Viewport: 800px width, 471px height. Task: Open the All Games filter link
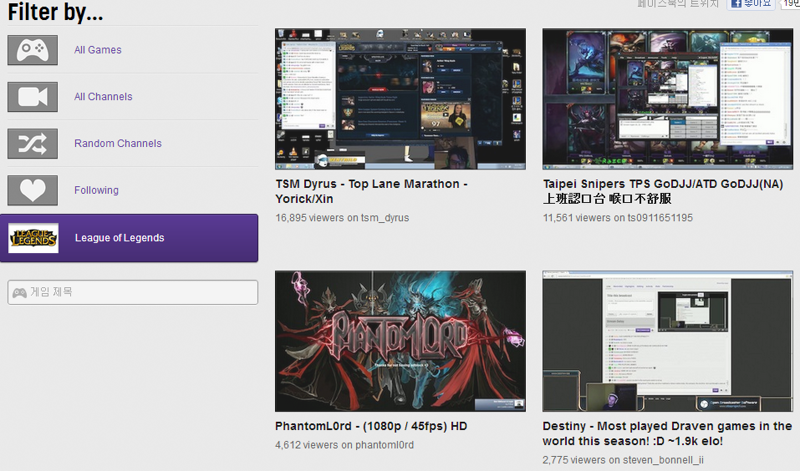pyautogui.click(x=98, y=50)
